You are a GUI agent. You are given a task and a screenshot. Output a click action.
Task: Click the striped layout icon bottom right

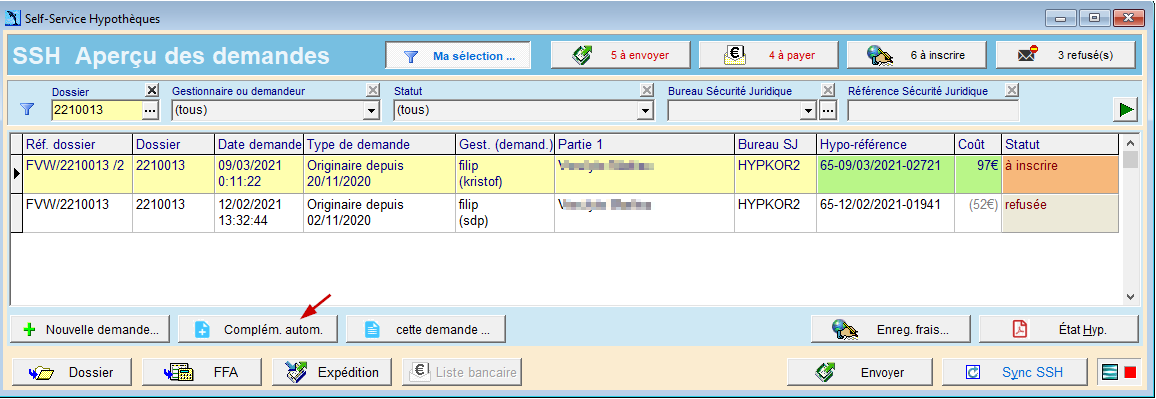point(1110,372)
